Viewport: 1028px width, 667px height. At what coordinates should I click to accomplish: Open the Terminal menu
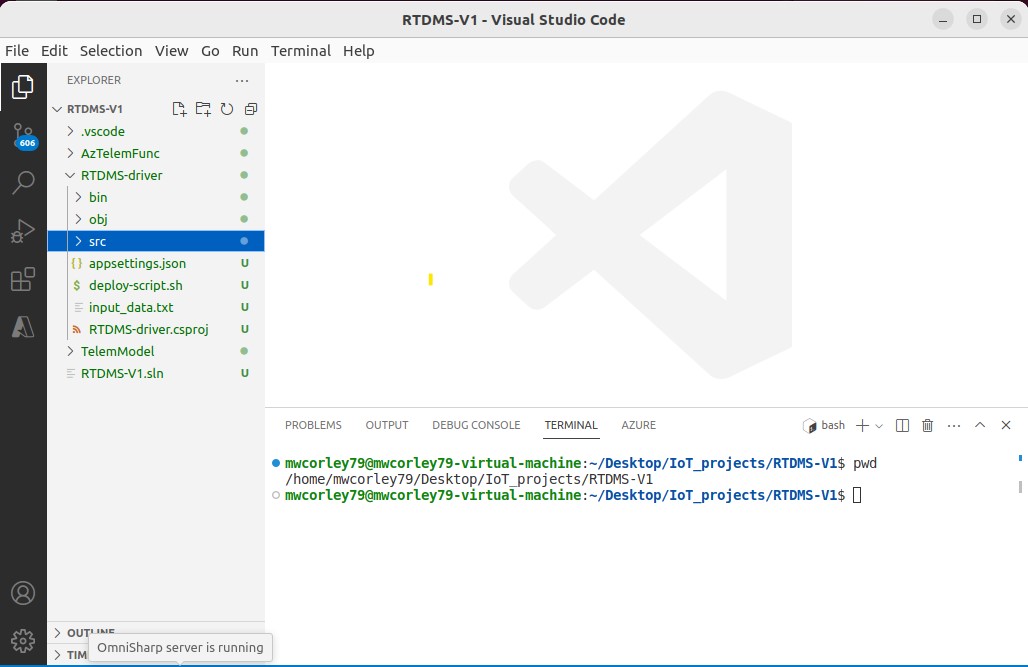(301, 51)
